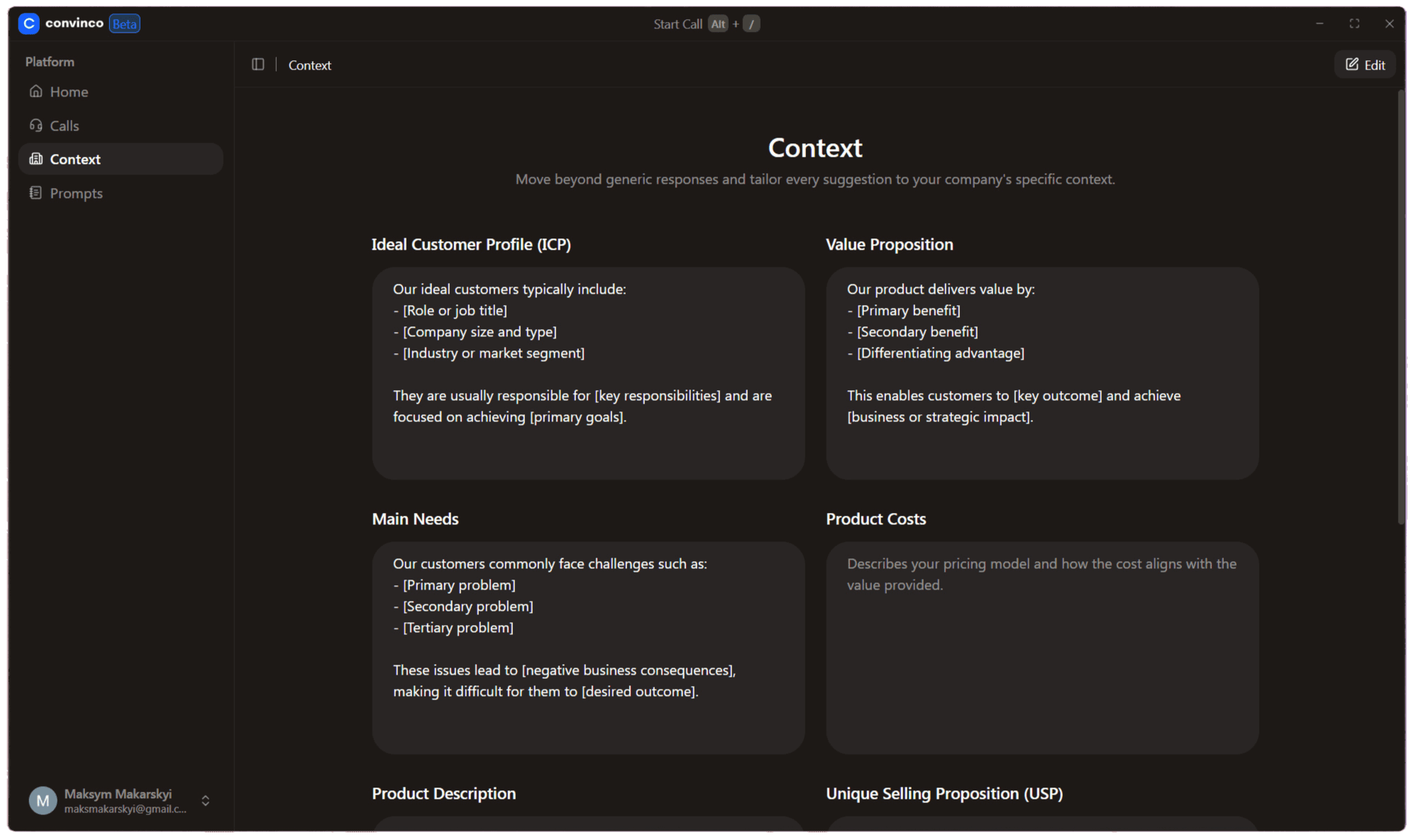The image size is (1414, 840).
Task: Click the convinco logo icon
Action: coord(28,23)
